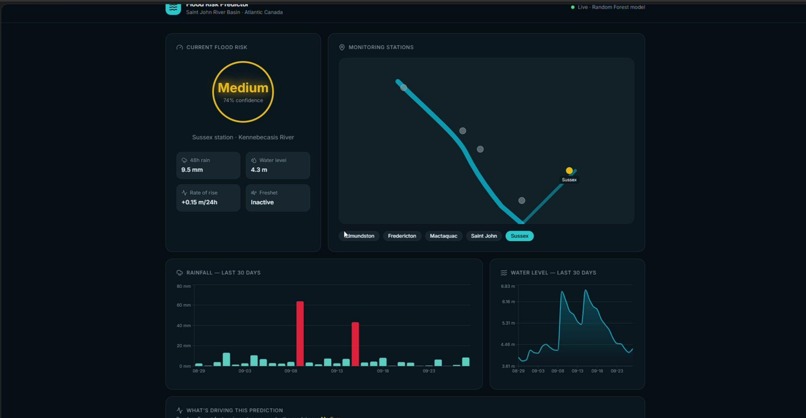The width and height of the screenshot is (806, 418).
Task: Click Saint John River Basin · Atlantic Canada subtitle
Action: (234, 12)
